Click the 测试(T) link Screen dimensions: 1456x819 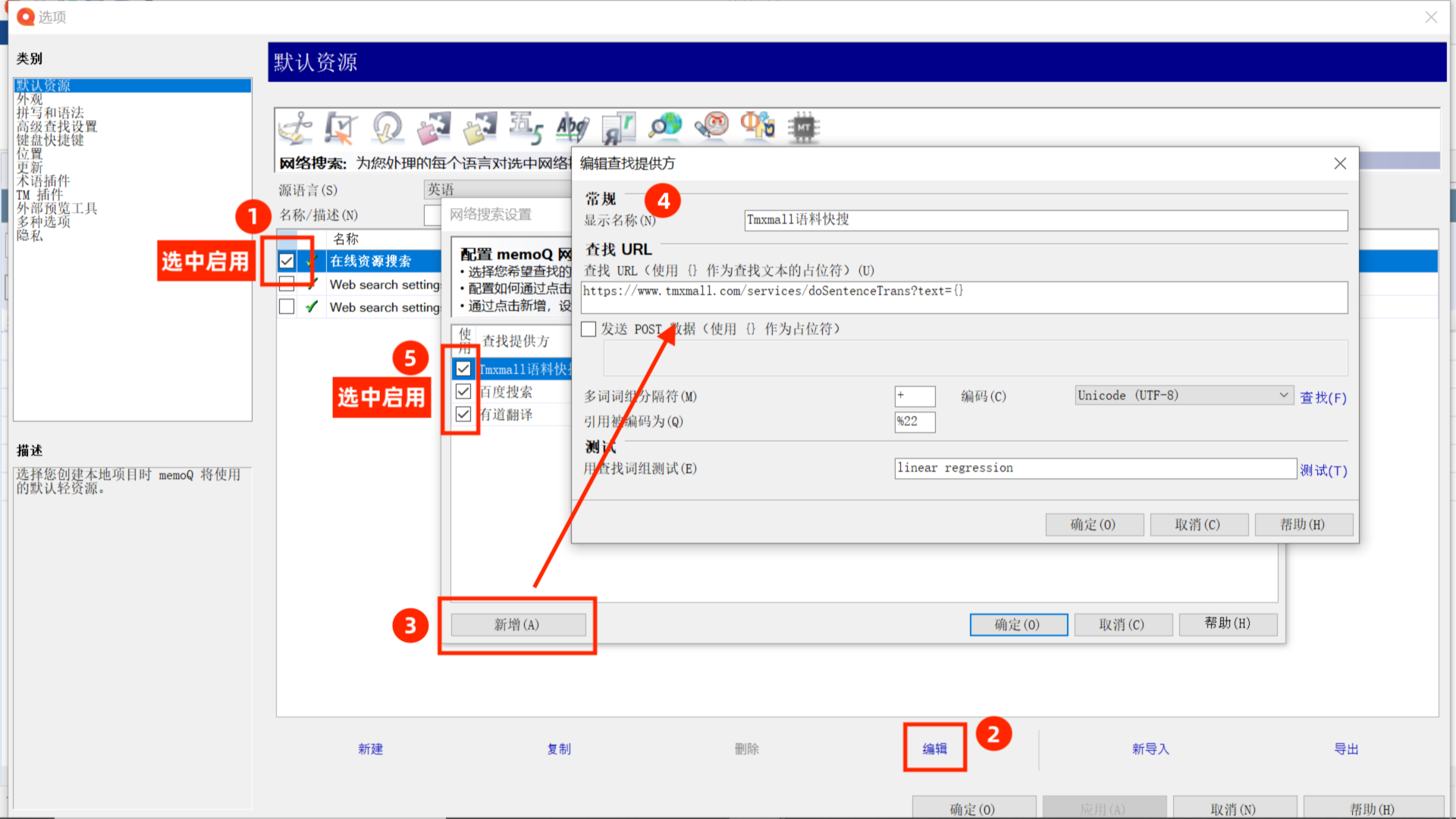(1323, 471)
